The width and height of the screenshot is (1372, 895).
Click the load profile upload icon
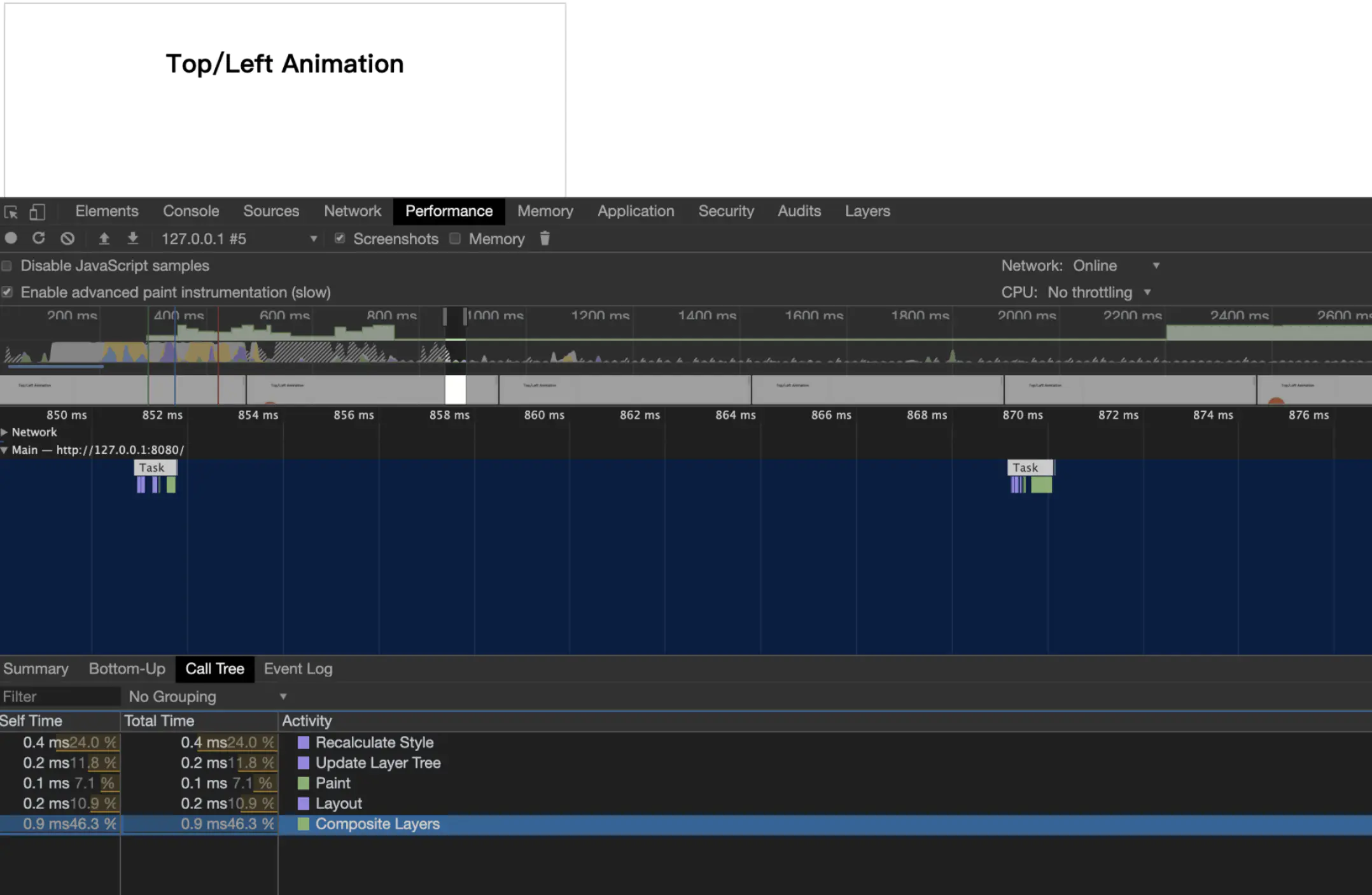pyautogui.click(x=104, y=239)
